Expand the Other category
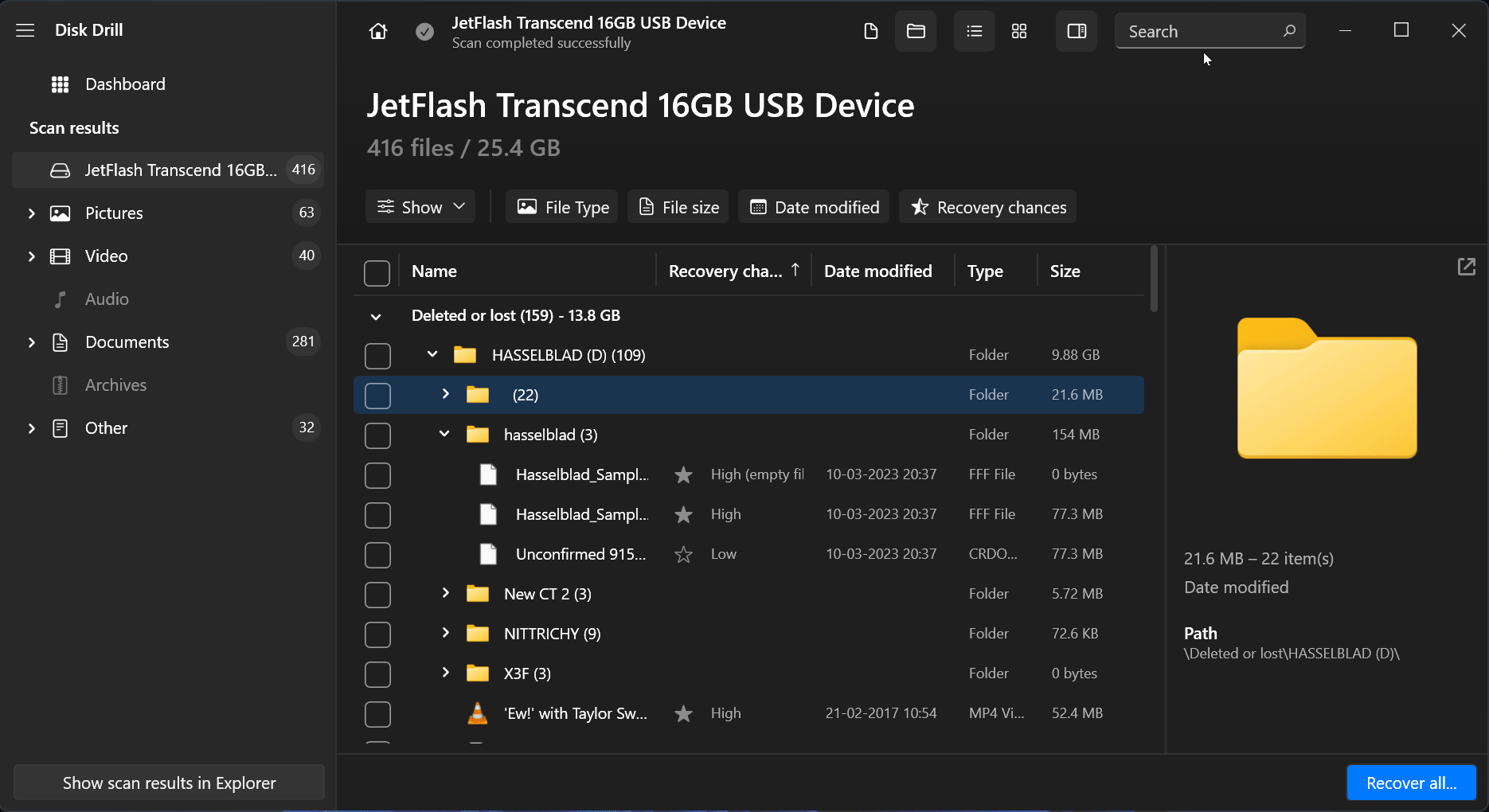Image resolution: width=1489 pixels, height=812 pixels. coord(32,428)
